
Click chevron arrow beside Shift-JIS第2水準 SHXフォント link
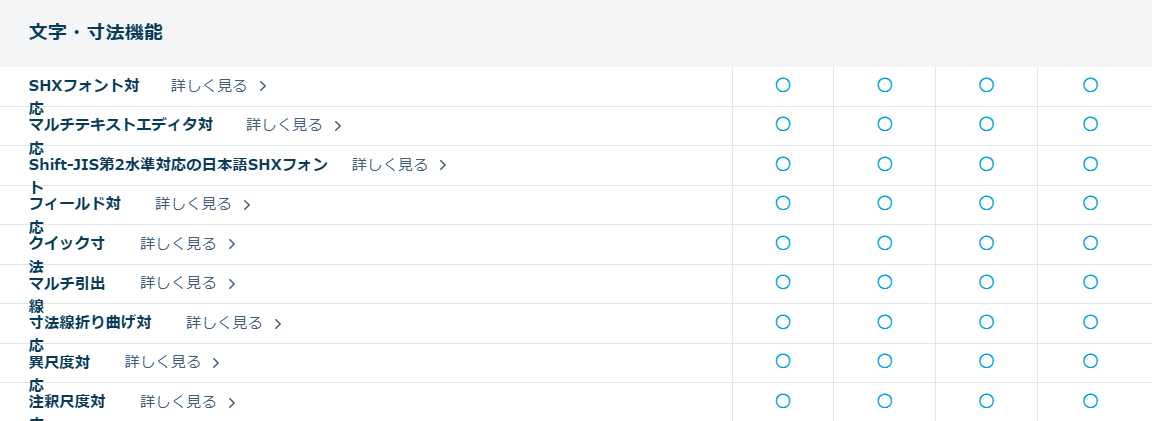[x=443, y=165]
